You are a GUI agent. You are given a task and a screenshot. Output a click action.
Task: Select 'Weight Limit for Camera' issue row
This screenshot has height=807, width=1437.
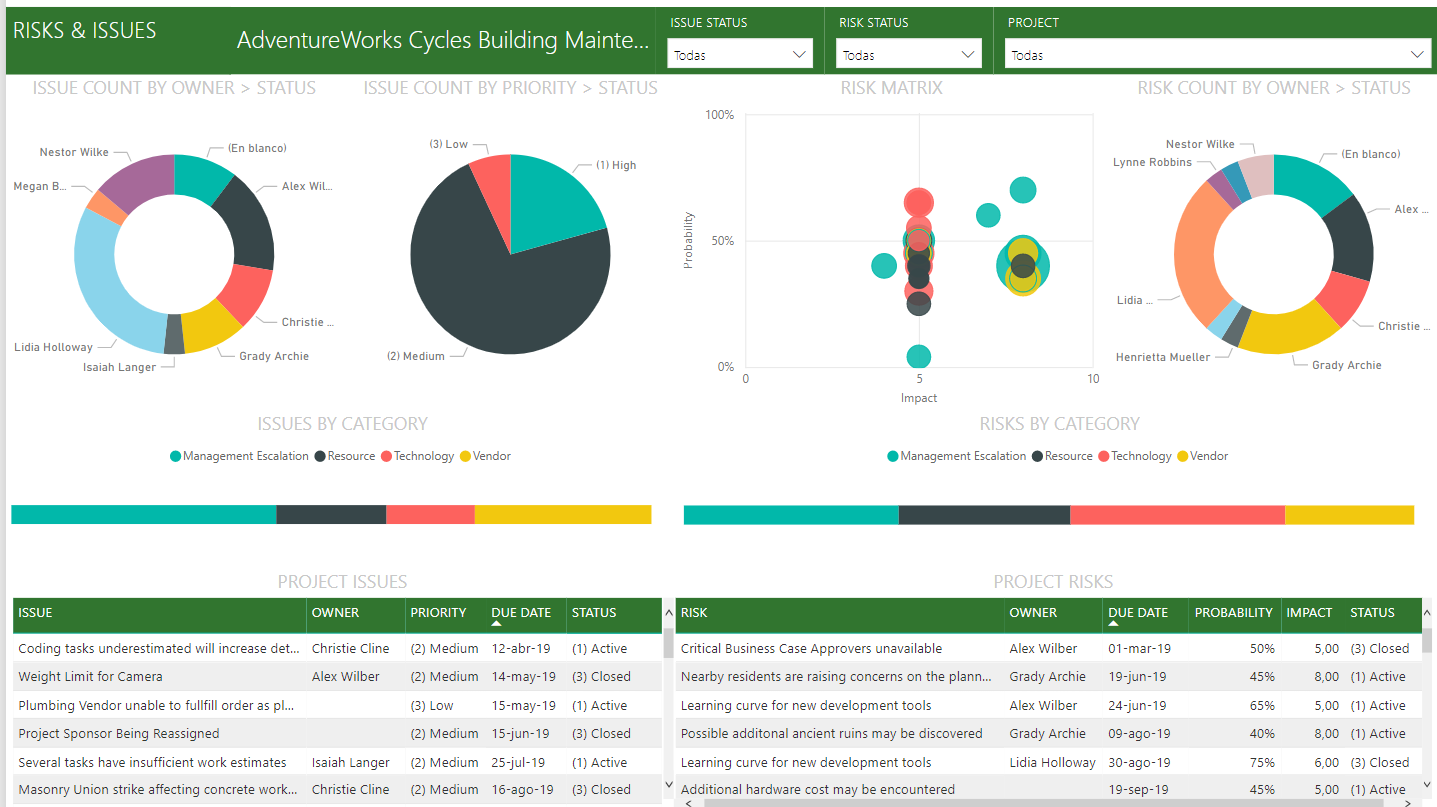point(337,676)
